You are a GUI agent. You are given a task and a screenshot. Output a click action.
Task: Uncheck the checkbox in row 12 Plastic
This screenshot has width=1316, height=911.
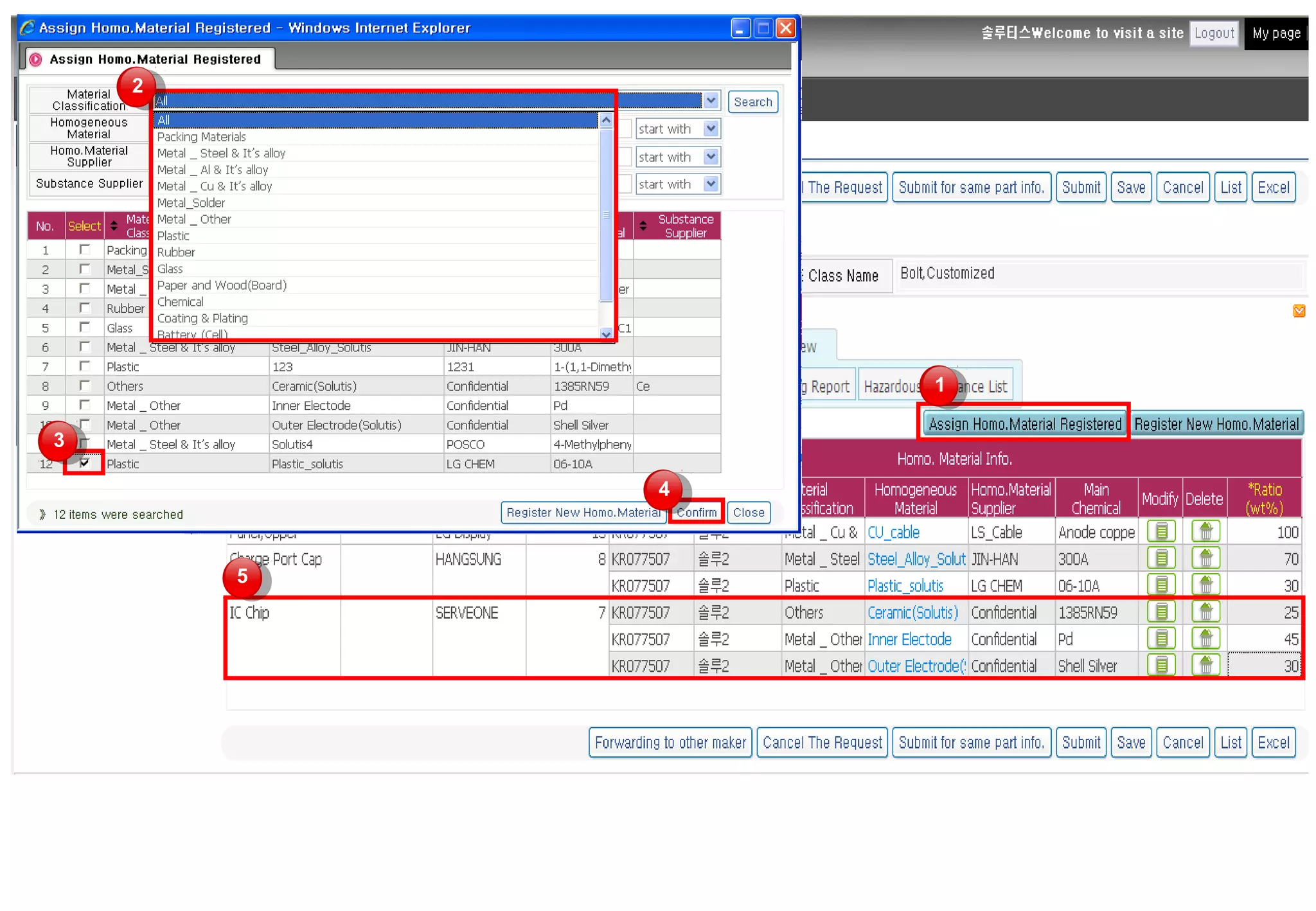click(85, 463)
